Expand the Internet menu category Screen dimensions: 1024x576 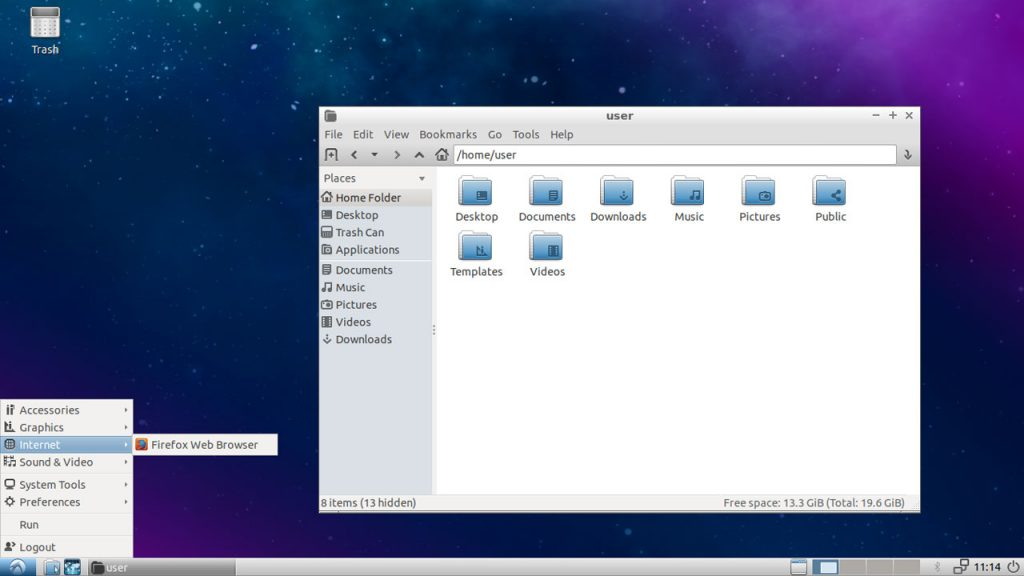pos(67,445)
